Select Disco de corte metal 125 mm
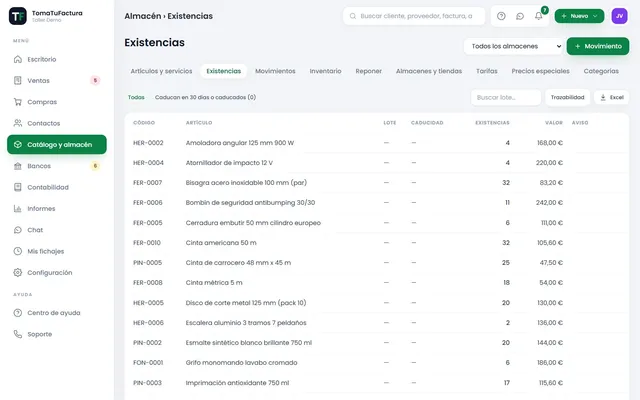This screenshot has height=400, width=640. (377, 303)
